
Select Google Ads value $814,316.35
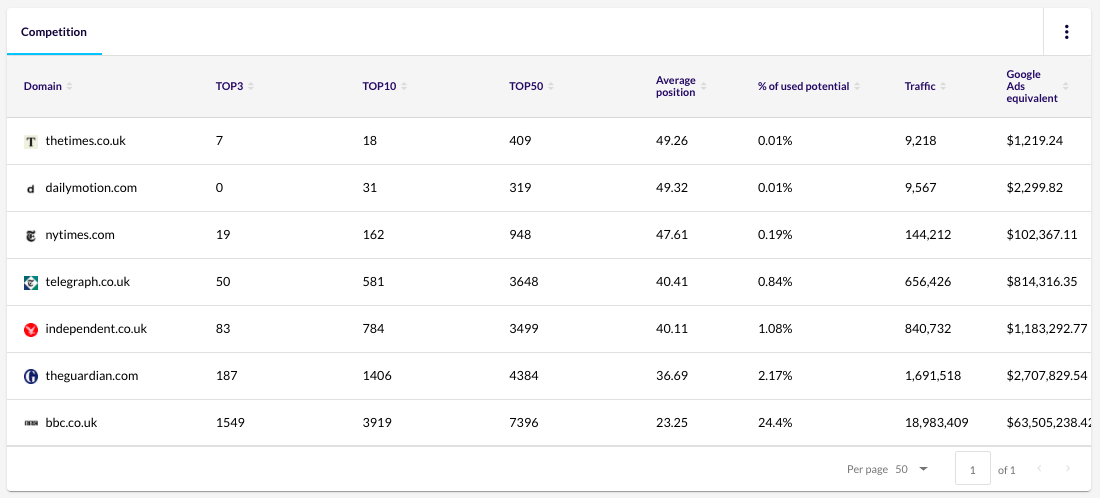pos(1042,282)
